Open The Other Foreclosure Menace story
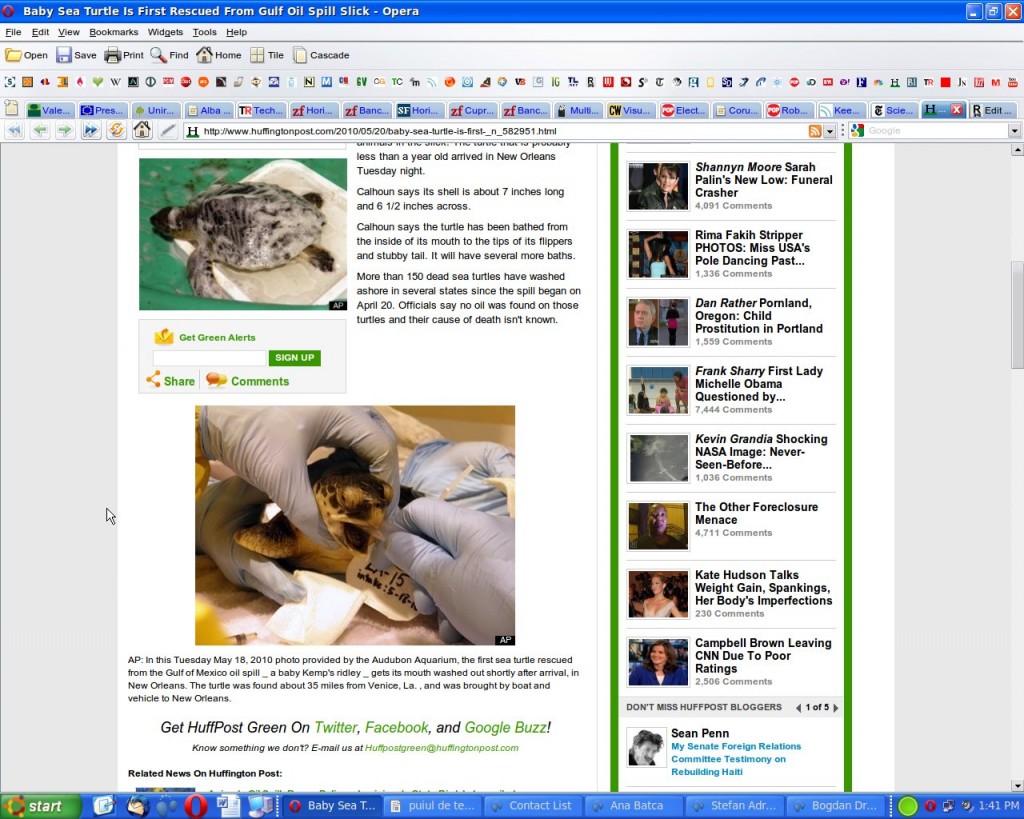This screenshot has height=819, width=1024. 756,513
